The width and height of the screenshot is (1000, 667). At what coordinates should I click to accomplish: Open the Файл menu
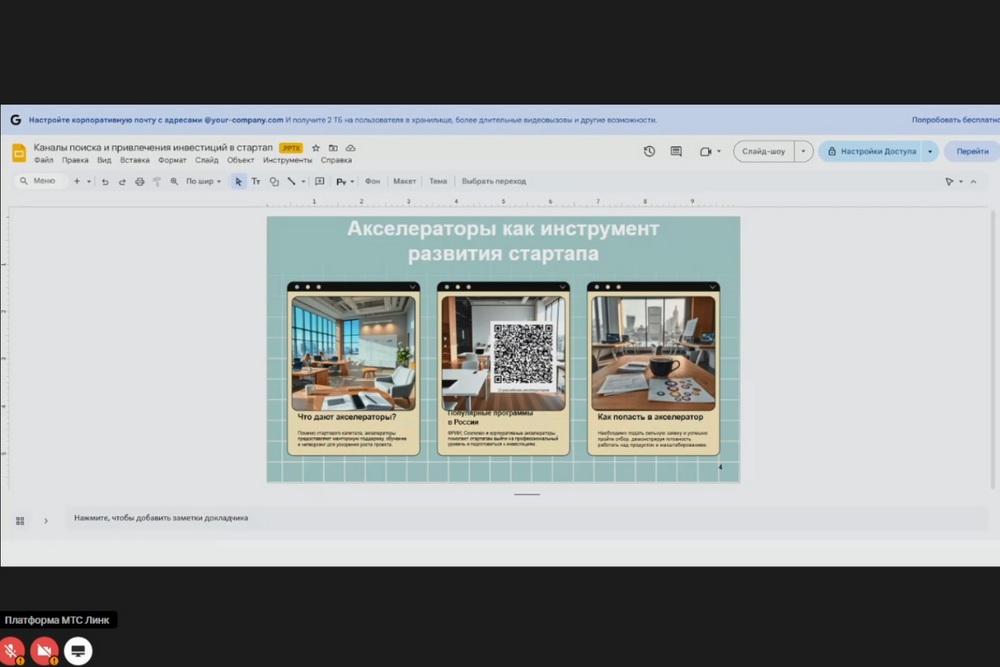pos(43,161)
